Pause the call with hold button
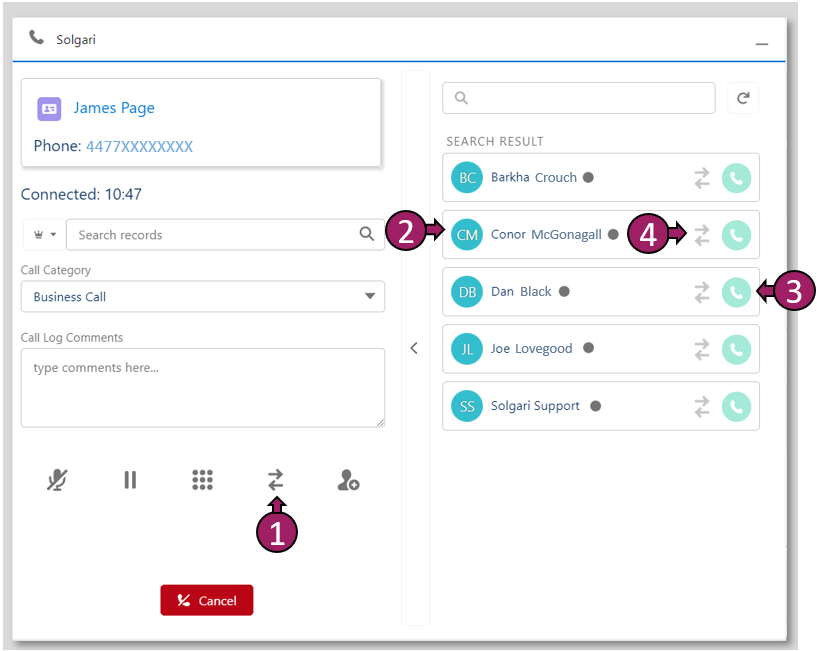Screen dimensions: 817x651 pos(130,481)
